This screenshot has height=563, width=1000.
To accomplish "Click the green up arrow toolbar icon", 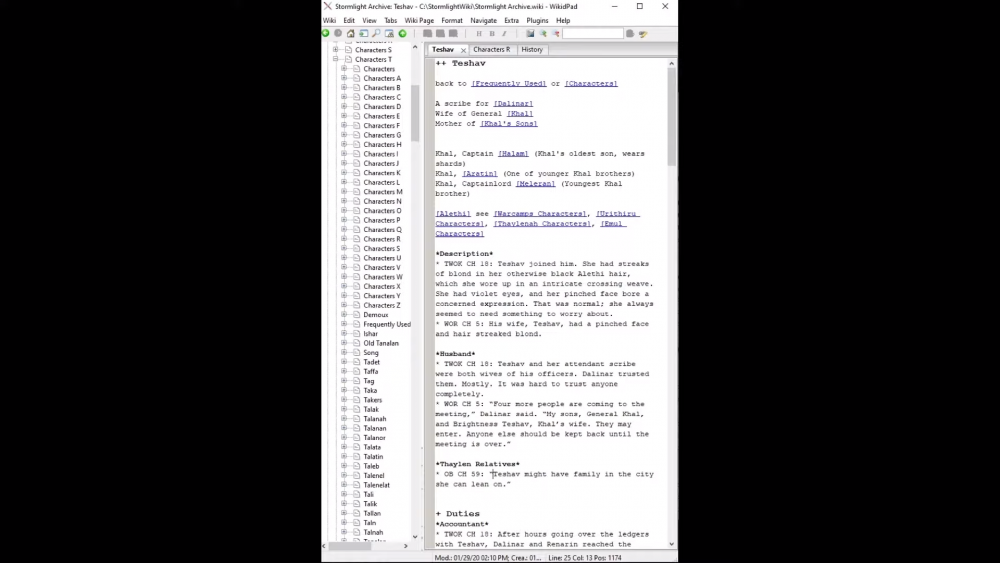I will point(402,33).
